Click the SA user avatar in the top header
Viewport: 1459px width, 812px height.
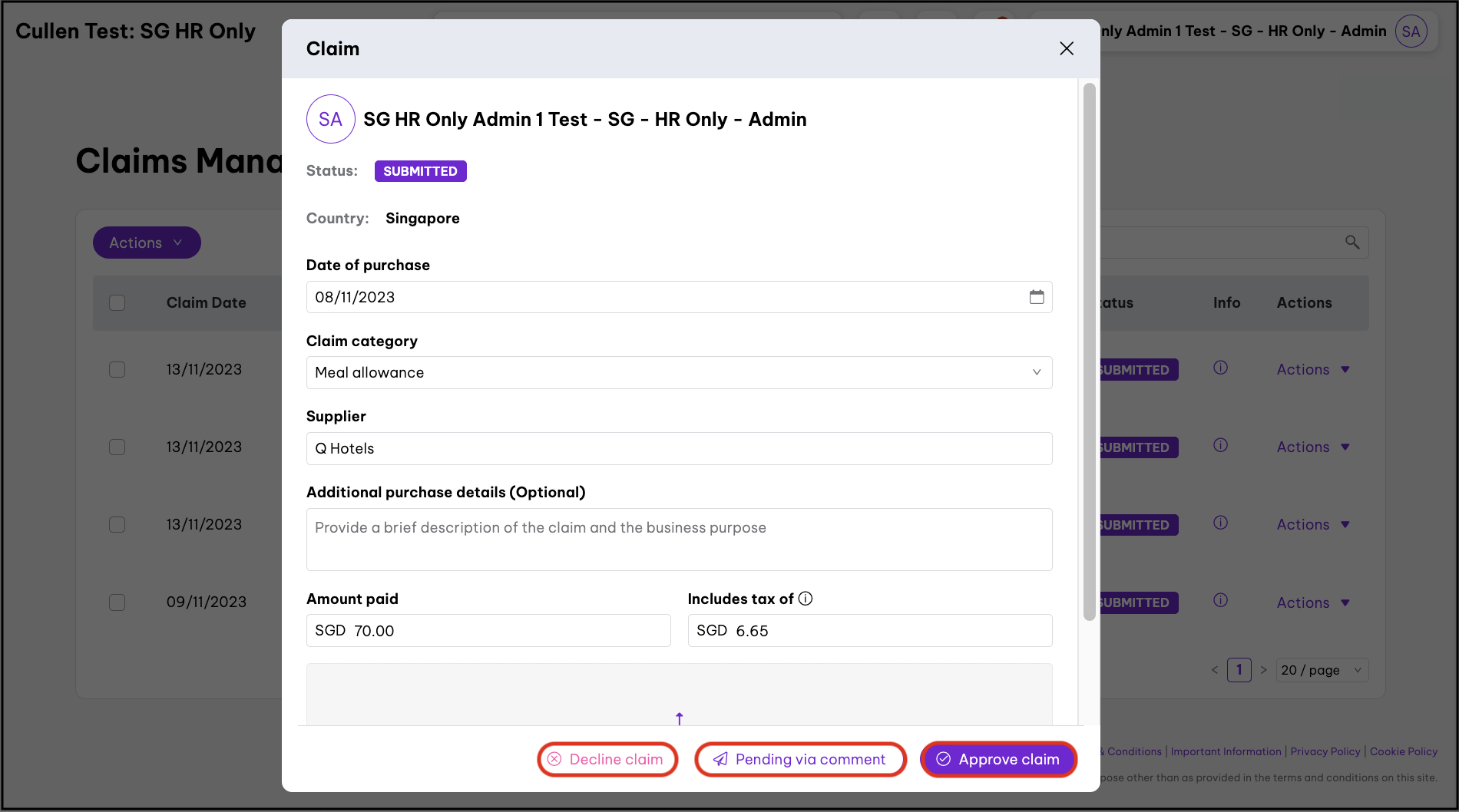[x=1411, y=31]
